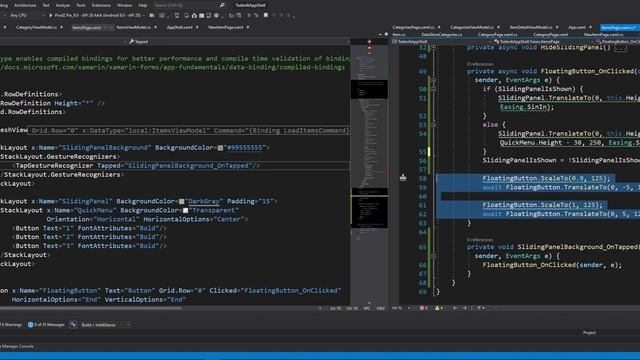Switch to the ItemDetailViewModel.cs tab
This screenshot has height=360, width=640.
point(531,27)
